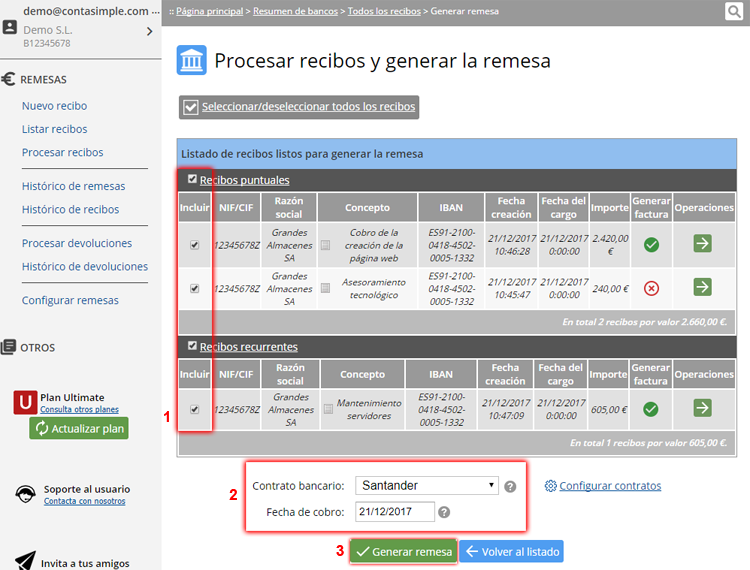Click the search magnifier icon
Screen dimensions: 750x570
click(734, 12)
